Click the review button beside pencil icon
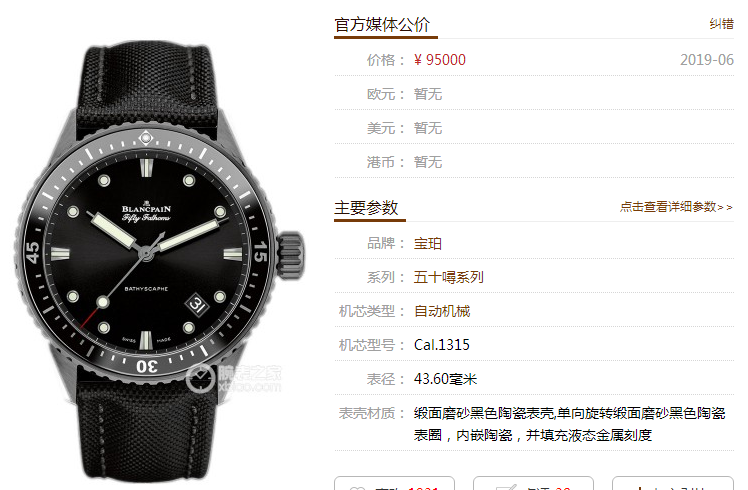Viewport: 748px width, 490px height. pyautogui.click(x=533, y=483)
